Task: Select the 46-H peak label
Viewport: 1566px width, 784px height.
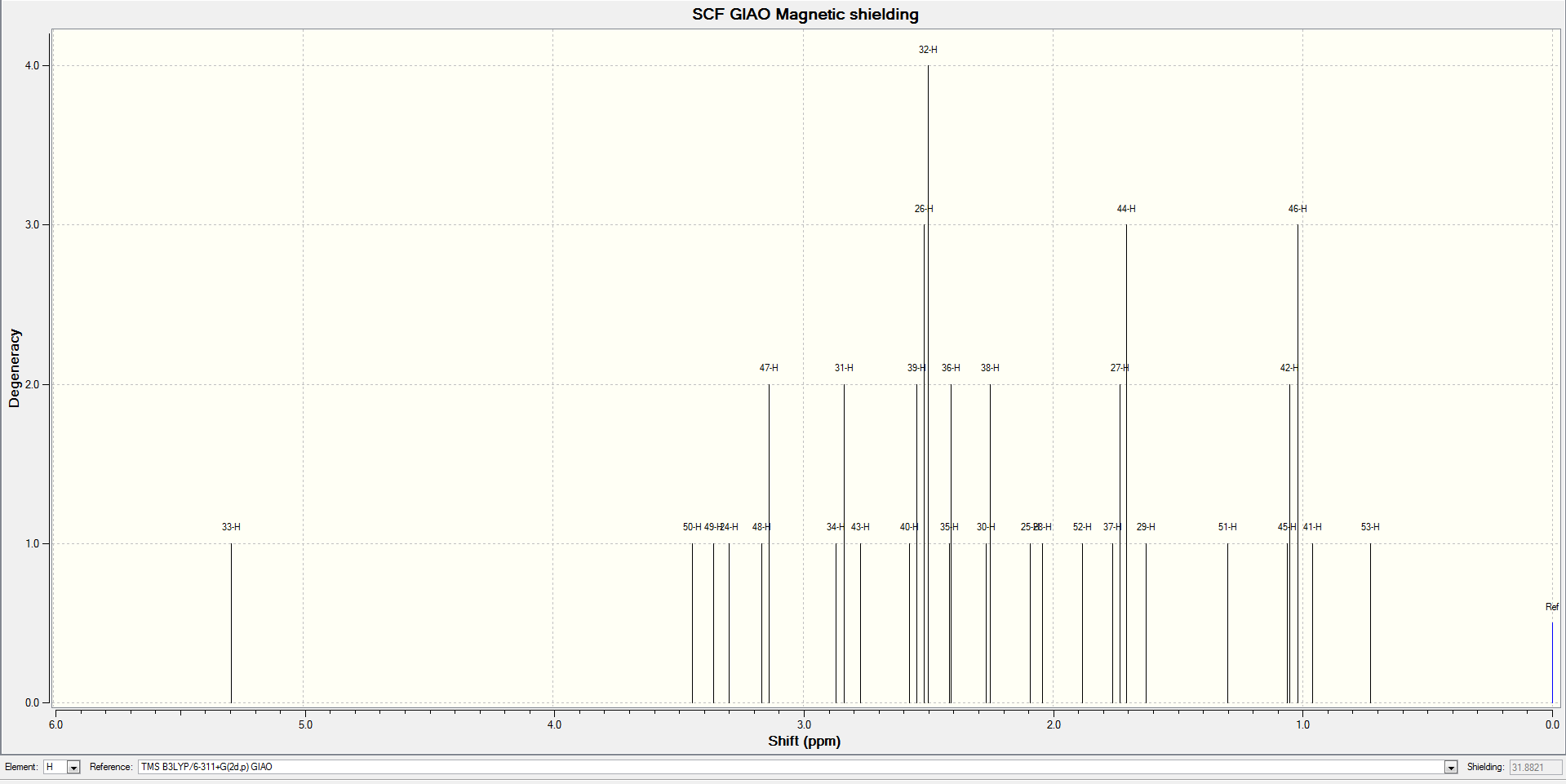Action: pyautogui.click(x=1298, y=209)
